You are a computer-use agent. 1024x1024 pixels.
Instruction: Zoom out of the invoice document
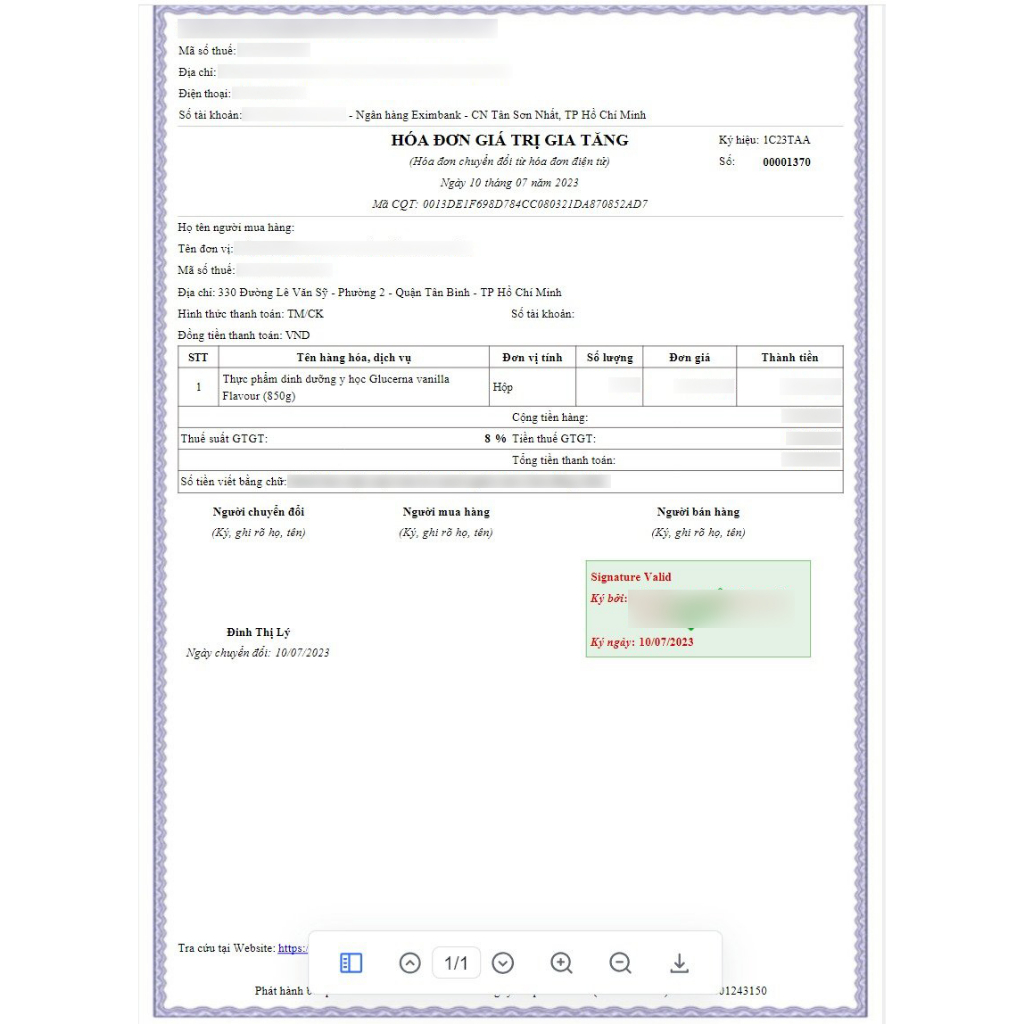point(620,963)
